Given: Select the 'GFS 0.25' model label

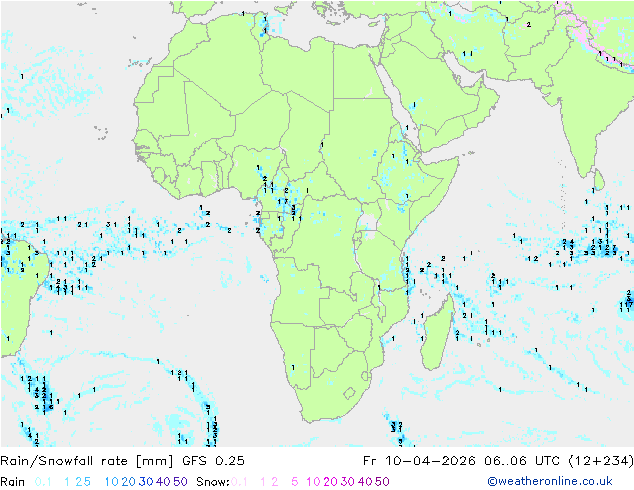Looking at the screenshot, I should tap(213, 461).
